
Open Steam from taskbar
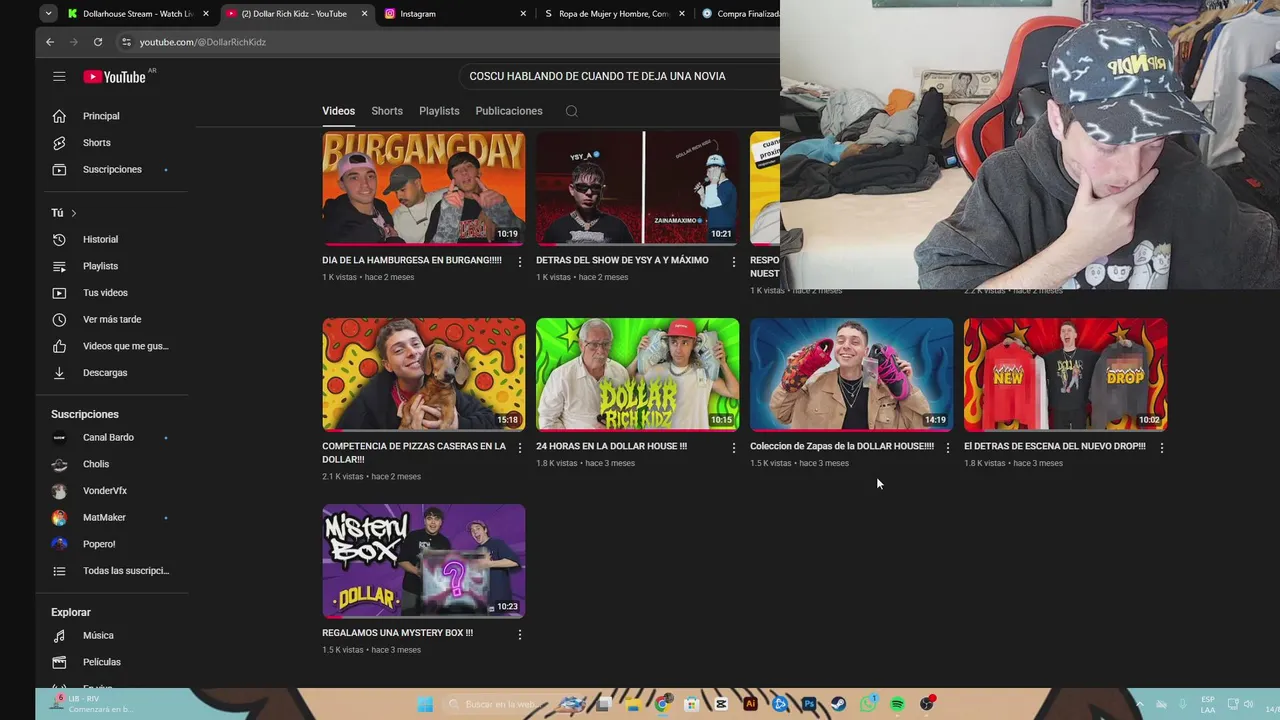coord(838,704)
